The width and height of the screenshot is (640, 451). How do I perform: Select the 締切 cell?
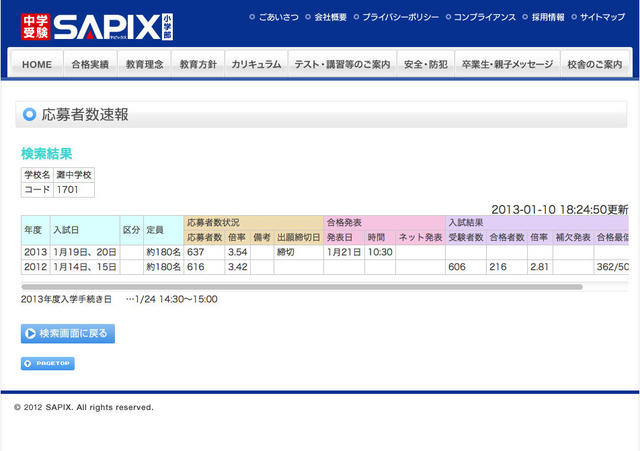click(299, 252)
